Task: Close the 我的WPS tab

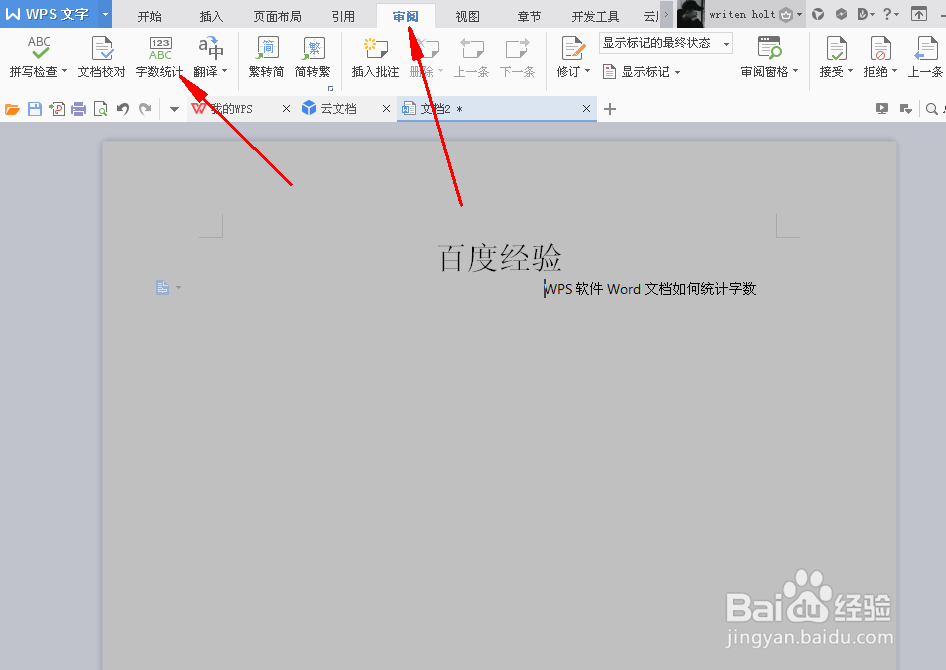Action: (287, 109)
